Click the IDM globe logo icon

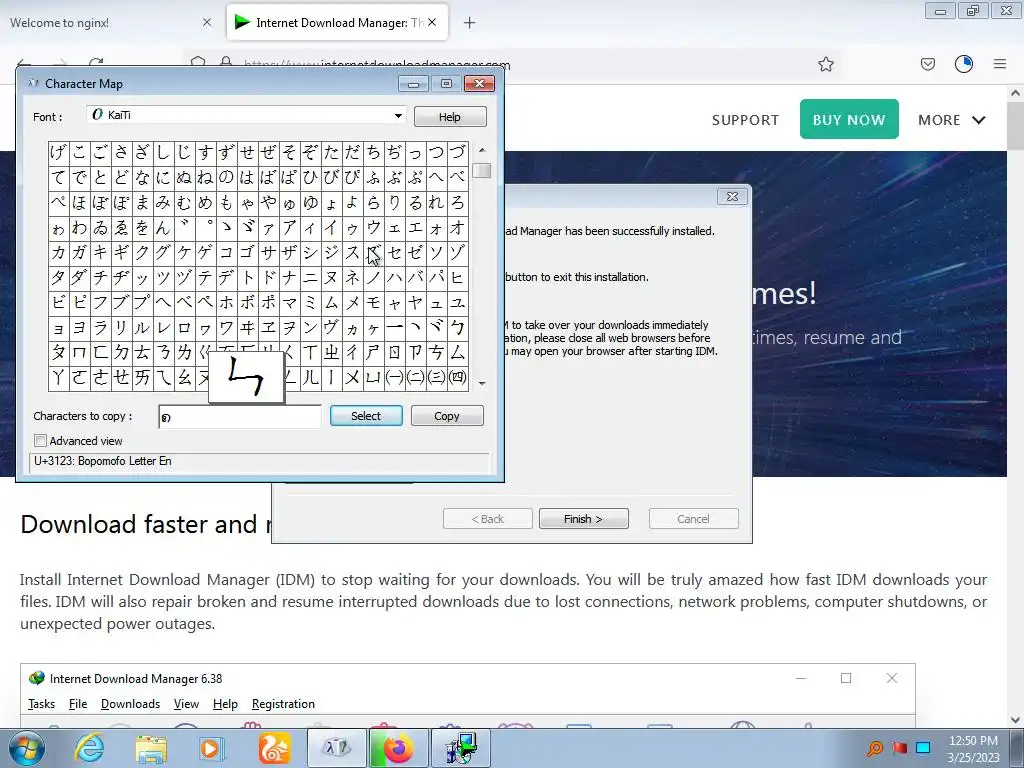point(37,679)
